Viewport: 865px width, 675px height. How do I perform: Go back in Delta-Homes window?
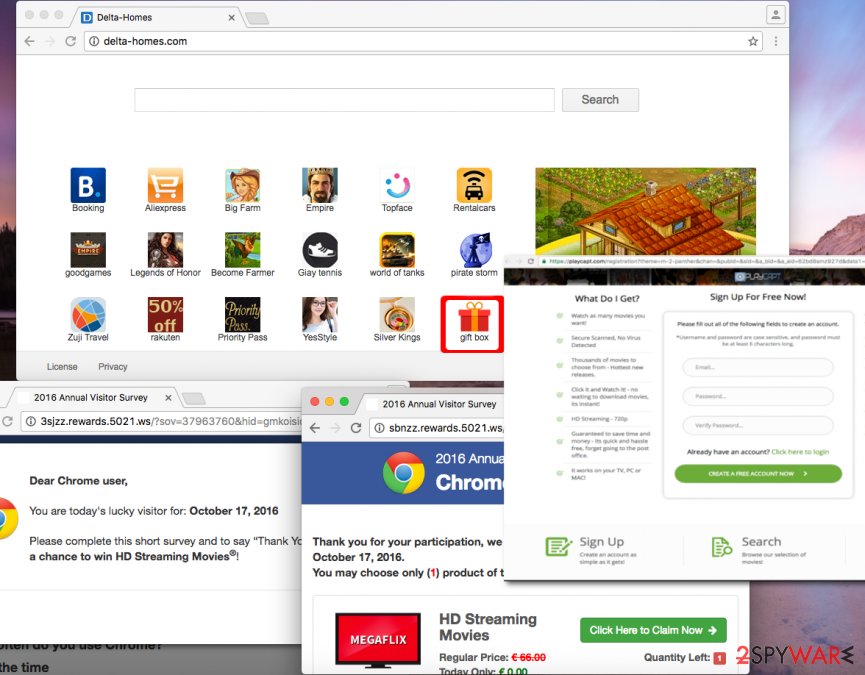pos(30,41)
